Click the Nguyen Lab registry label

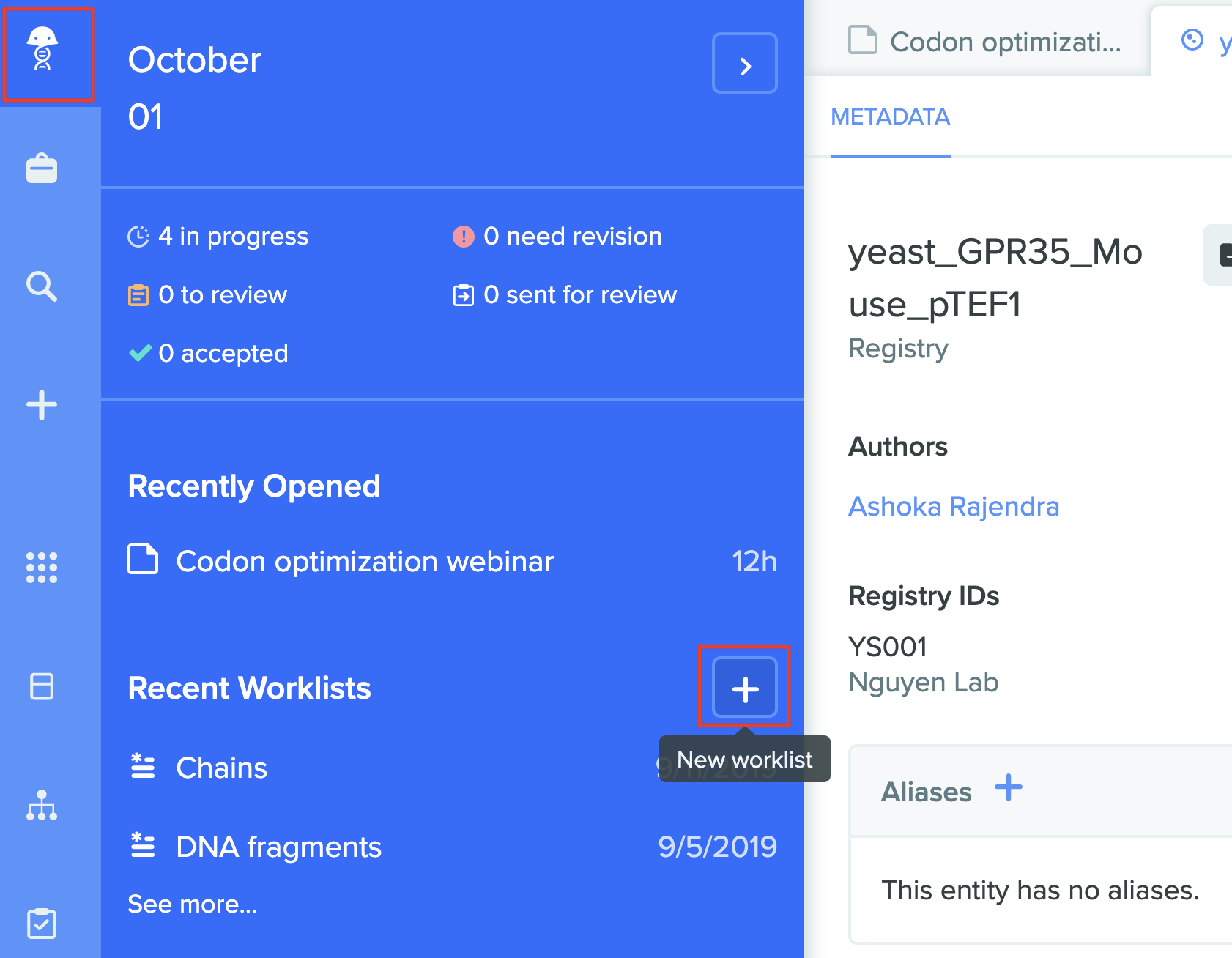924,683
